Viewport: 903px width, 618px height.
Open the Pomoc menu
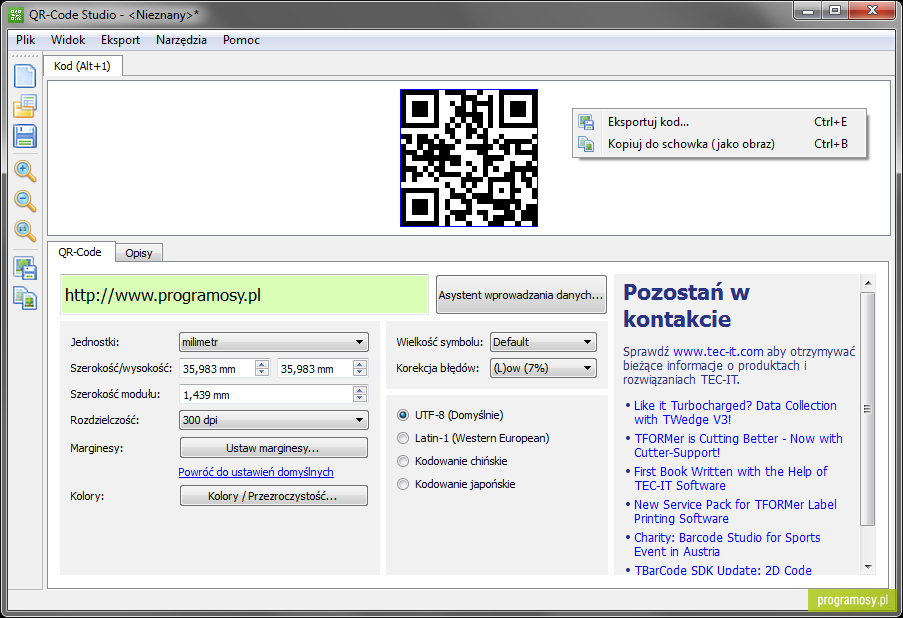(241, 40)
